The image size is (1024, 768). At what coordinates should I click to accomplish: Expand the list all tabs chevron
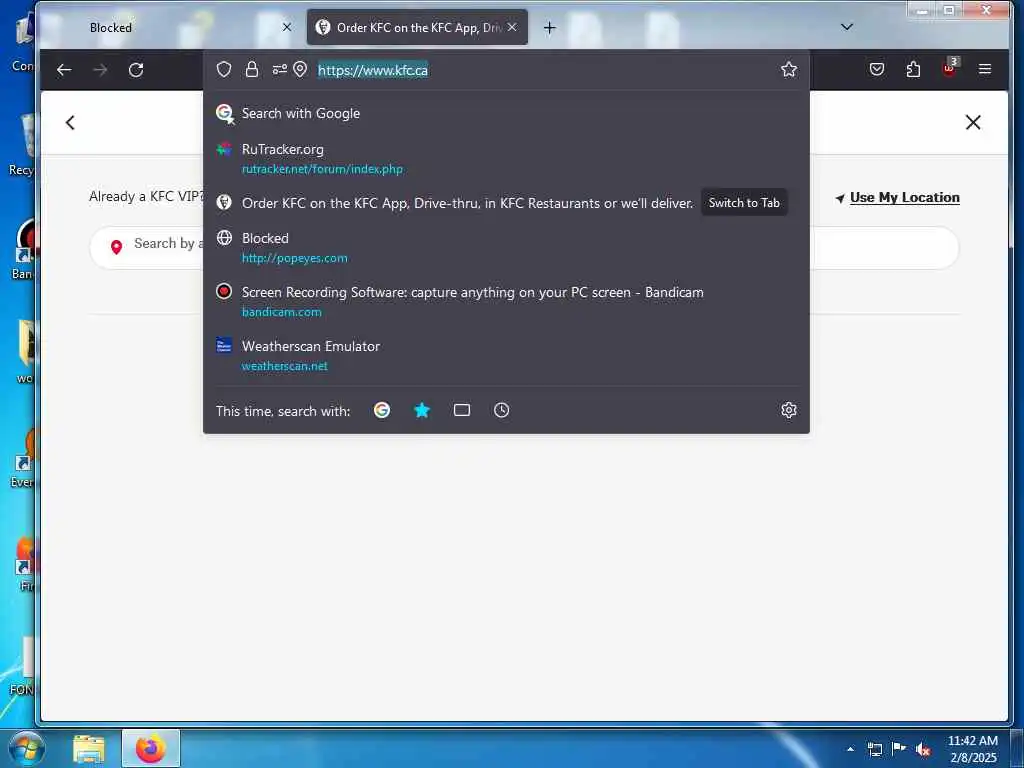[847, 27]
